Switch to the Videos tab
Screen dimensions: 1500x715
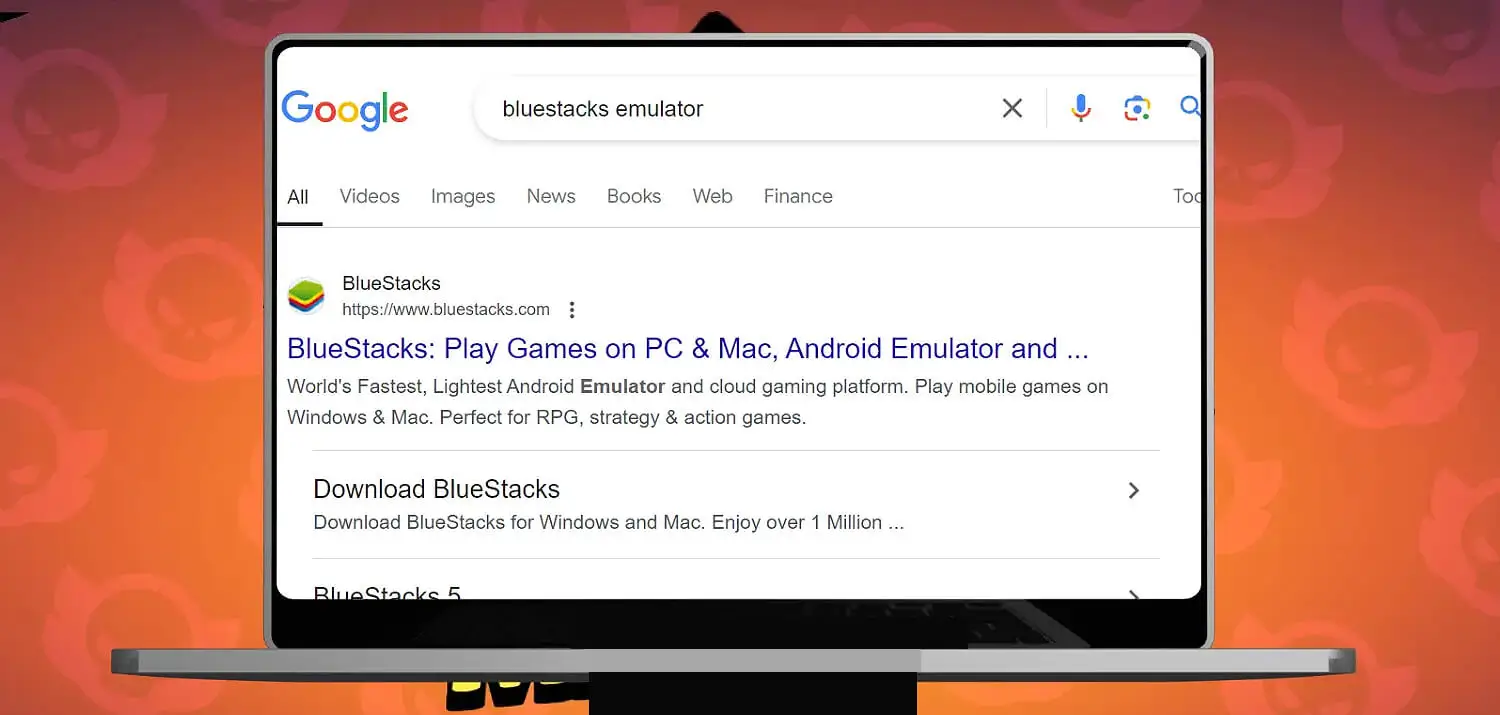pyautogui.click(x=370, y=197)
